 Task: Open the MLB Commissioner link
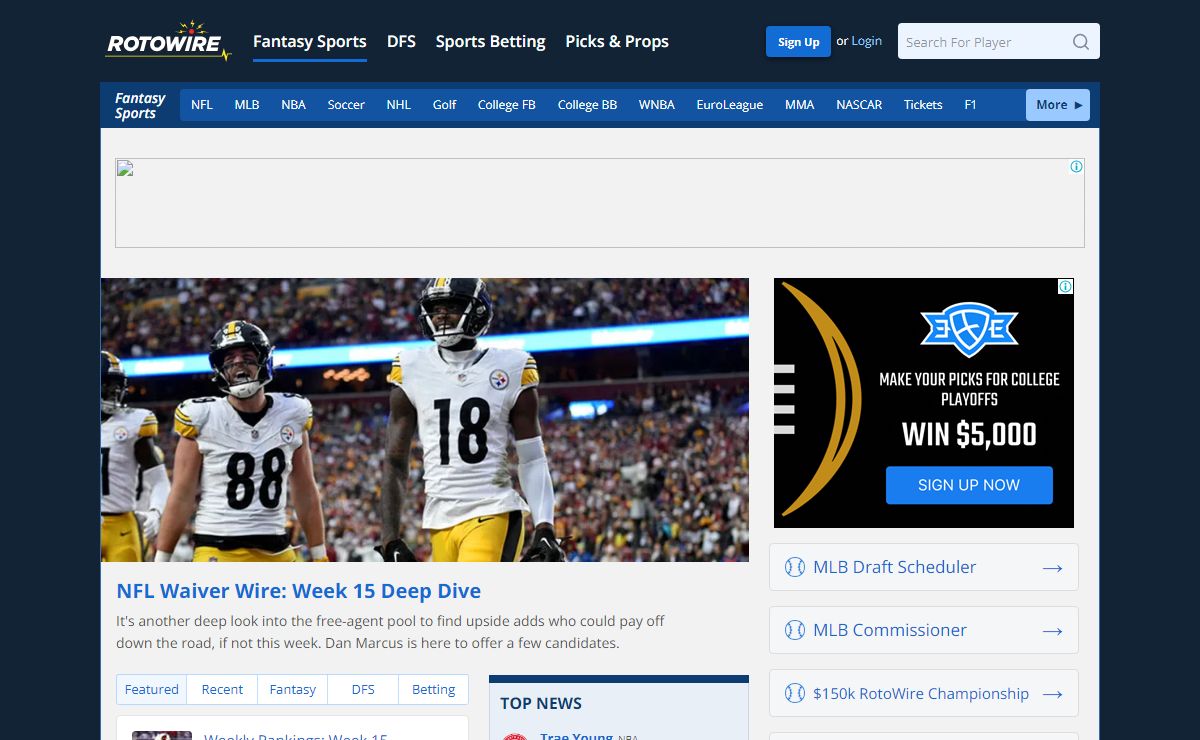tap(924, 630)
